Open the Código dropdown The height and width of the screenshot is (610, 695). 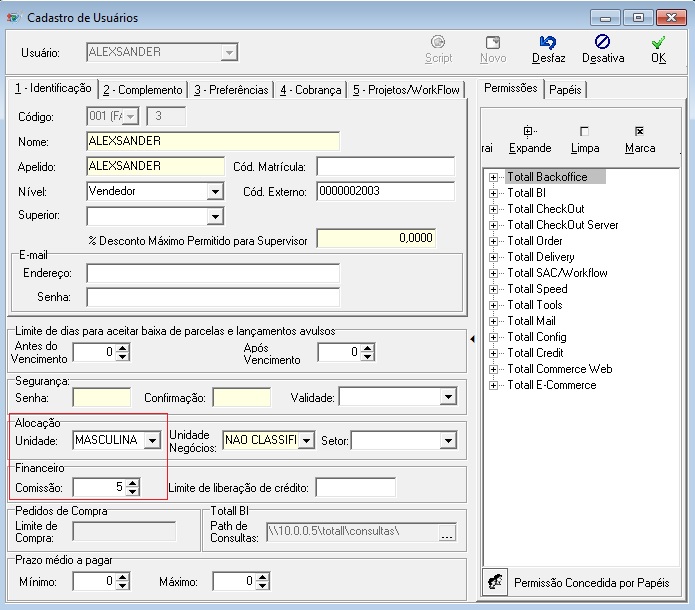131,117
